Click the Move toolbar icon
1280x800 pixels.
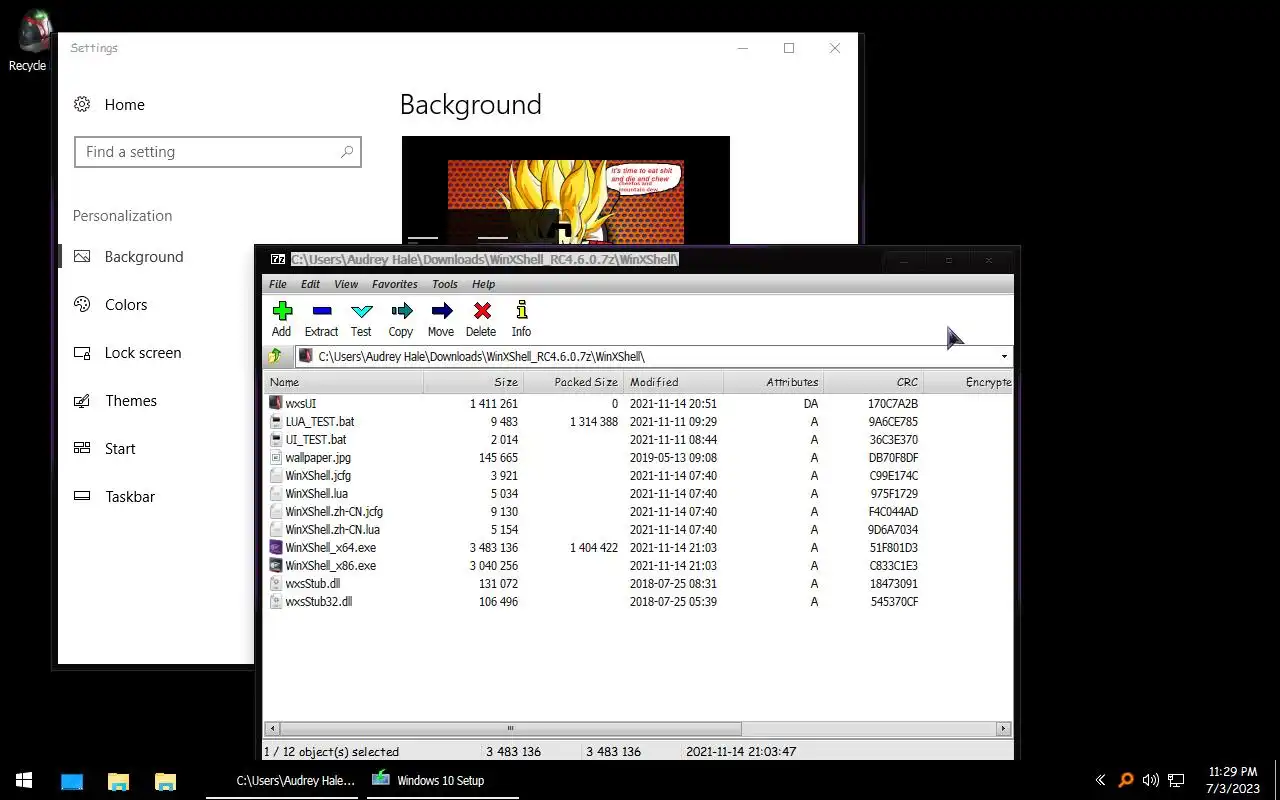pyautogui.click(x=442, y=311)
